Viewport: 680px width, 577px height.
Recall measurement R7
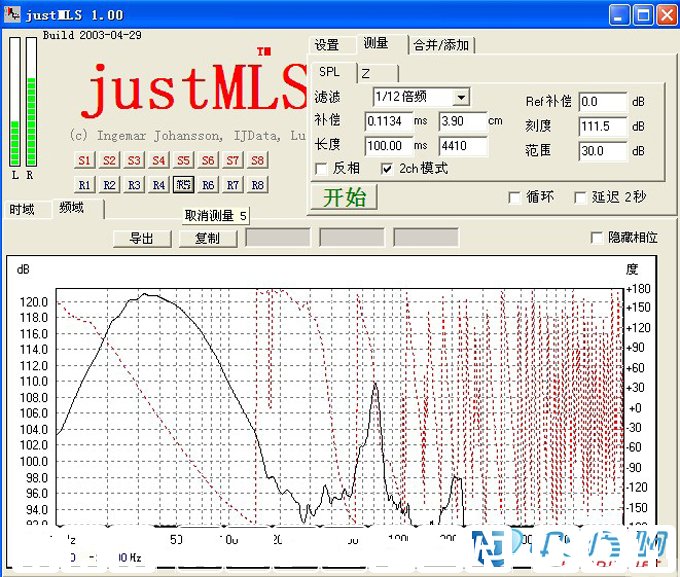click(x=233, y=185)
